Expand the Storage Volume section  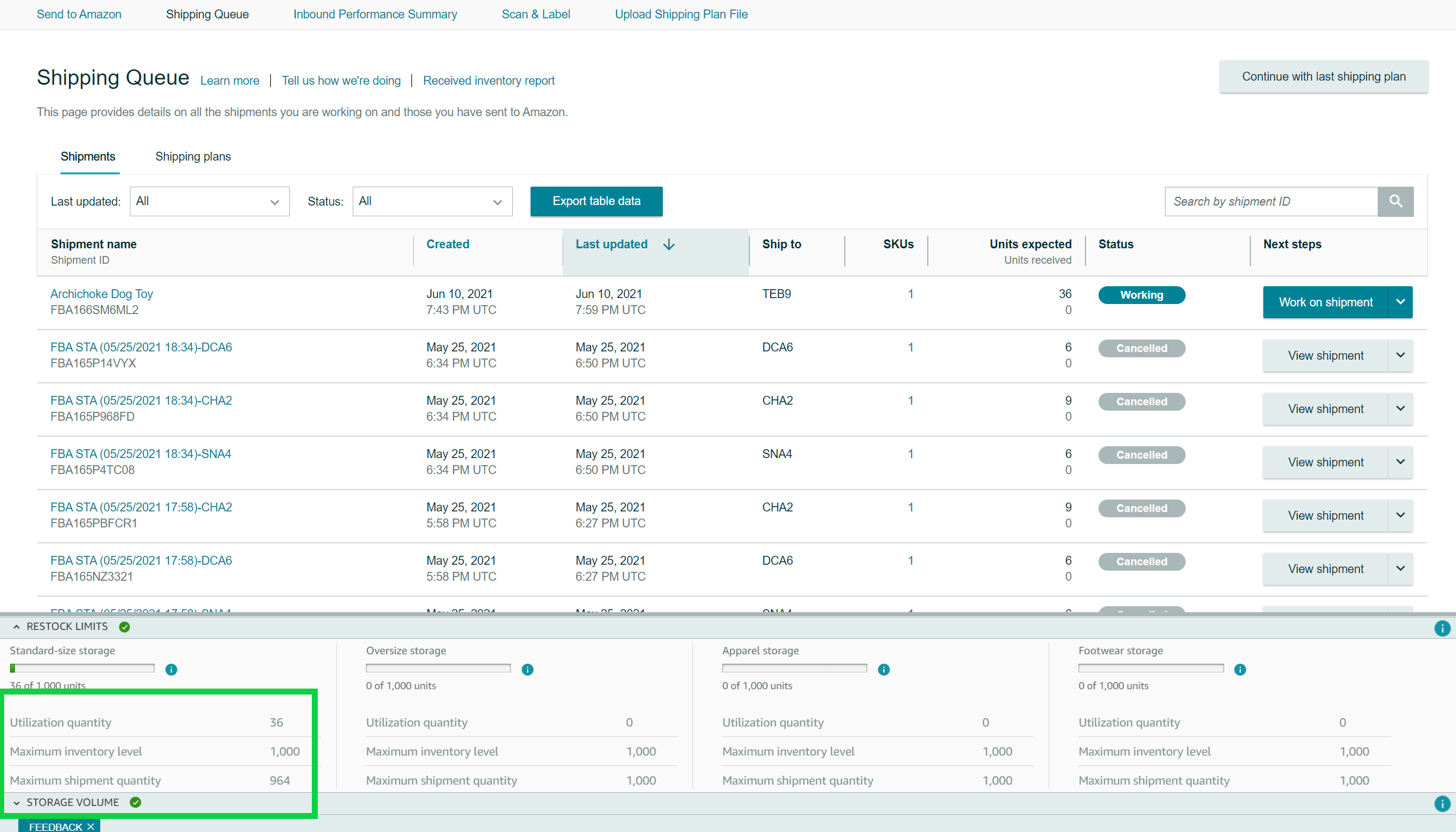coord(17,803)
